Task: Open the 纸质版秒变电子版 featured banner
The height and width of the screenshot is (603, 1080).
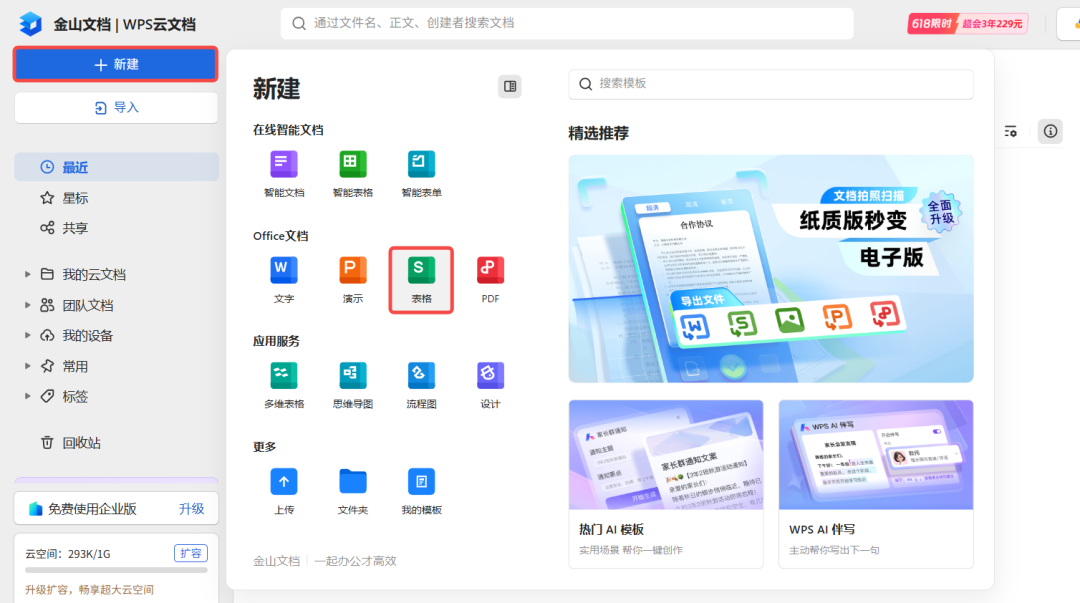Action: pos(771,269)
